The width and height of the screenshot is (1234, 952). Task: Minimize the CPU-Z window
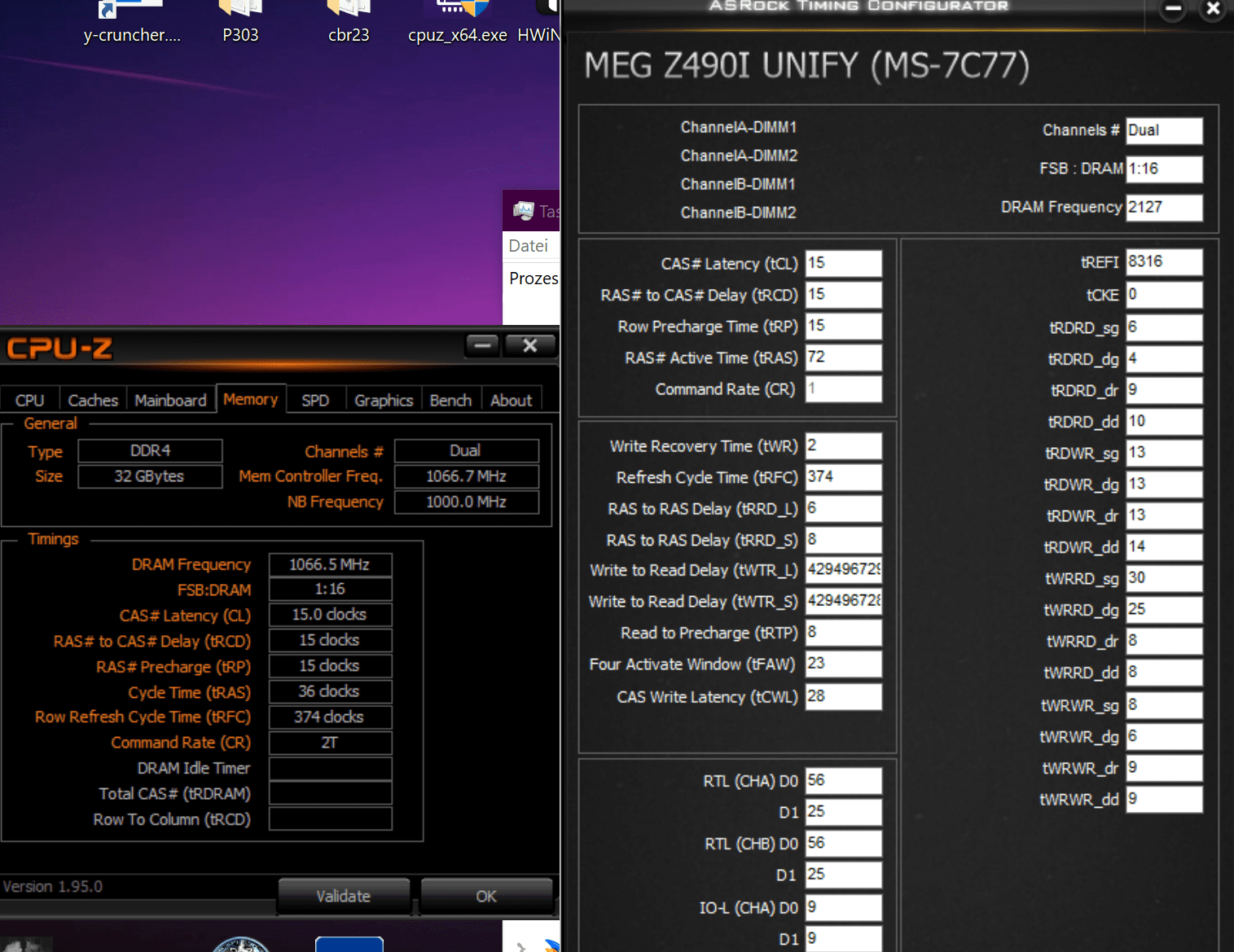[x=482, y=345]
